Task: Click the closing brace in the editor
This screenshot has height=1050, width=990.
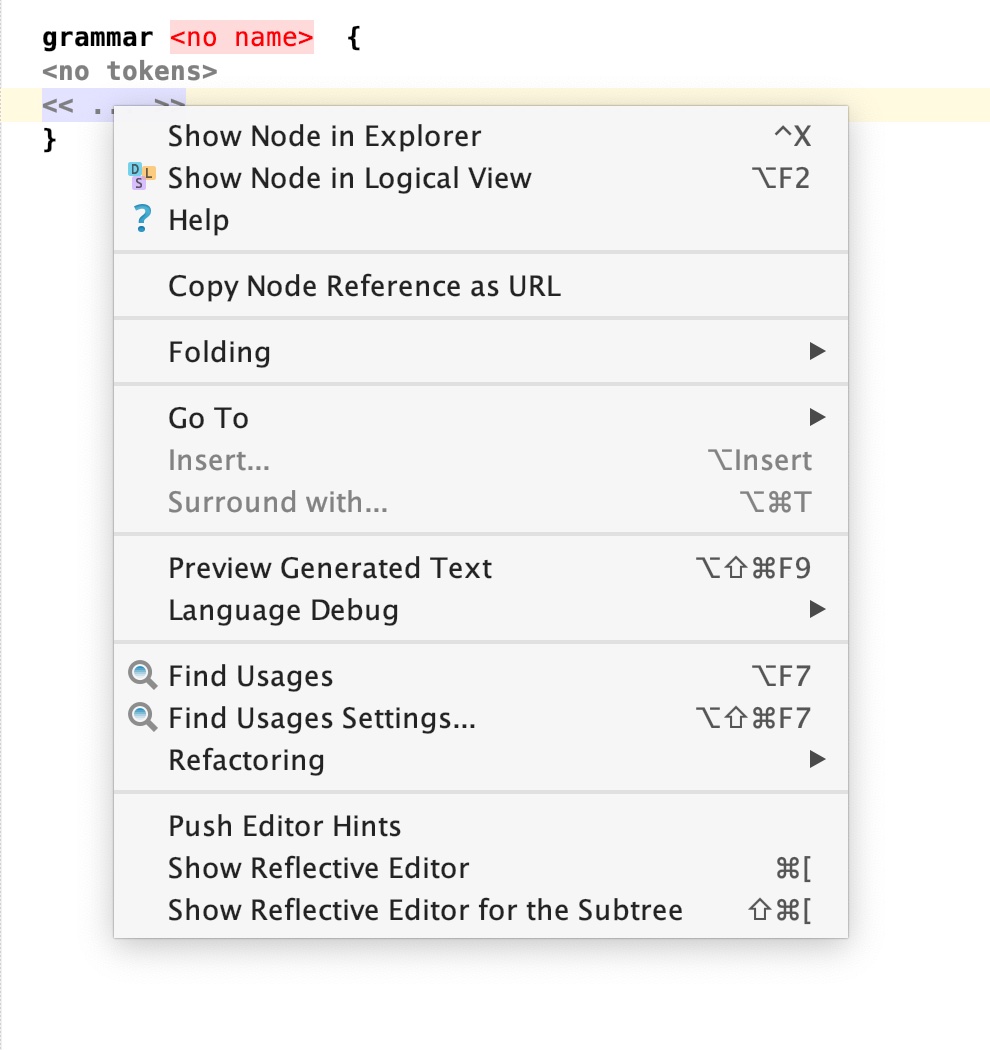Action: 50,141
